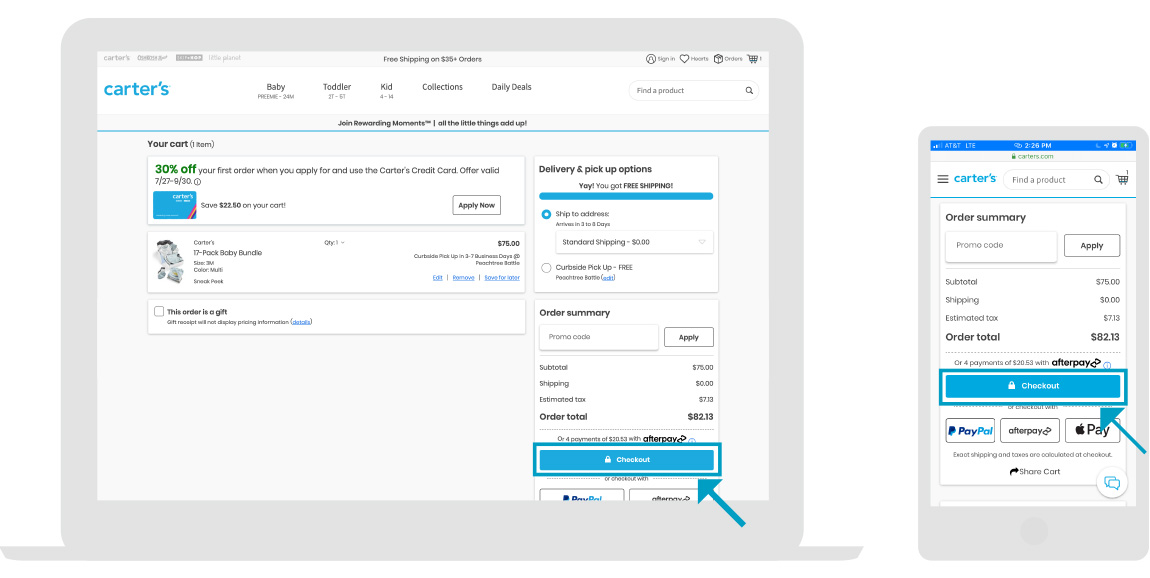
Task: Click the search magnifier in desktop search box
Action: 749,91
